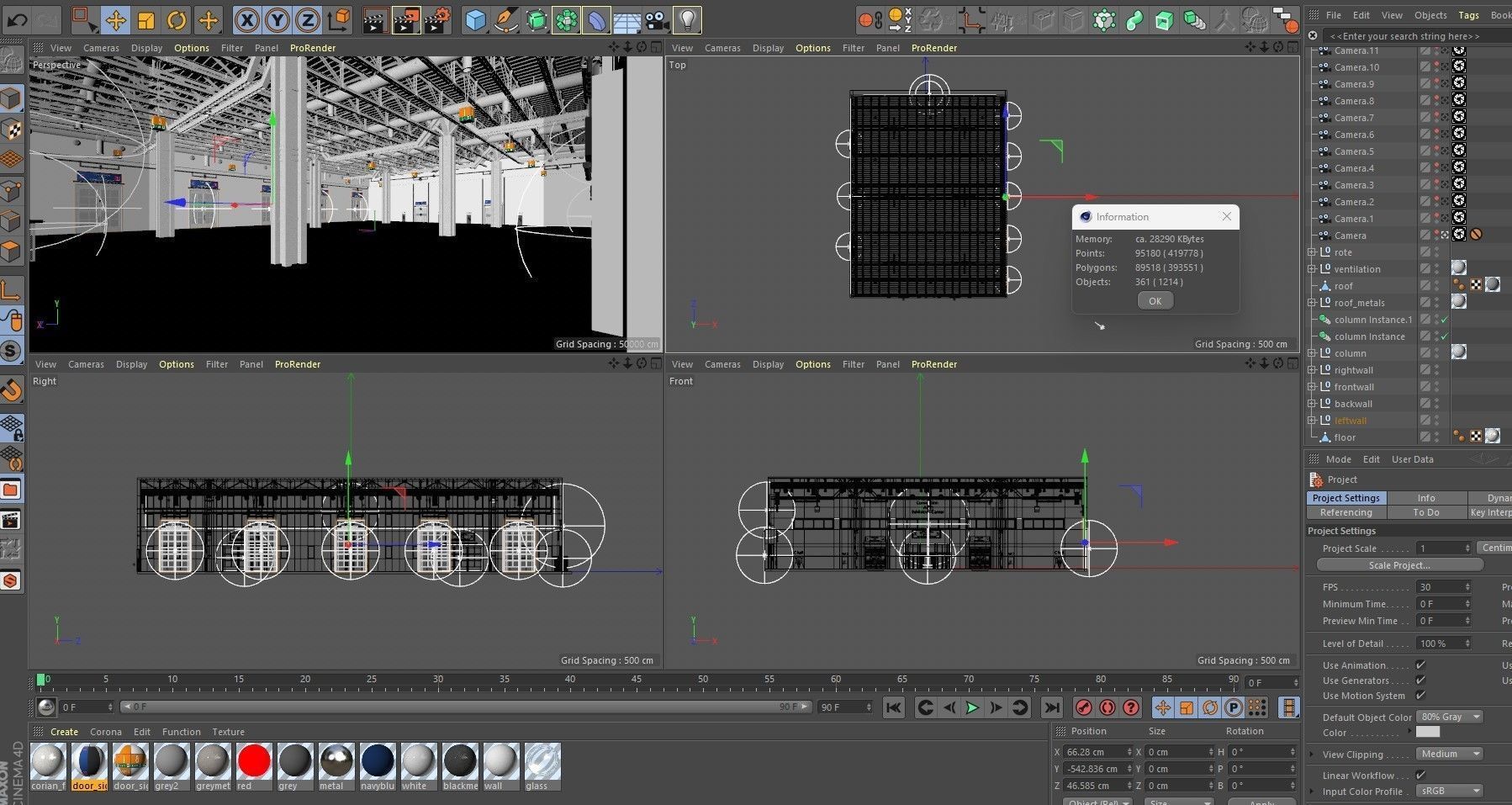
Task: Select the Scale tool
Action: 145,19
